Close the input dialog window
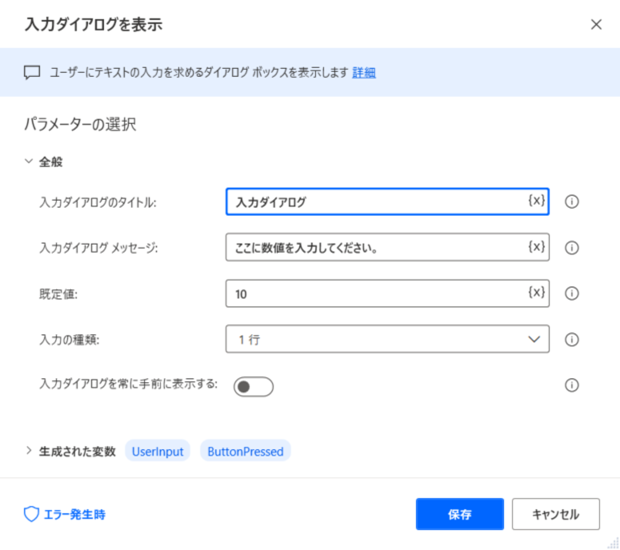Image resolution: width=620 pixels, height=550 pixels. point(596,25)
